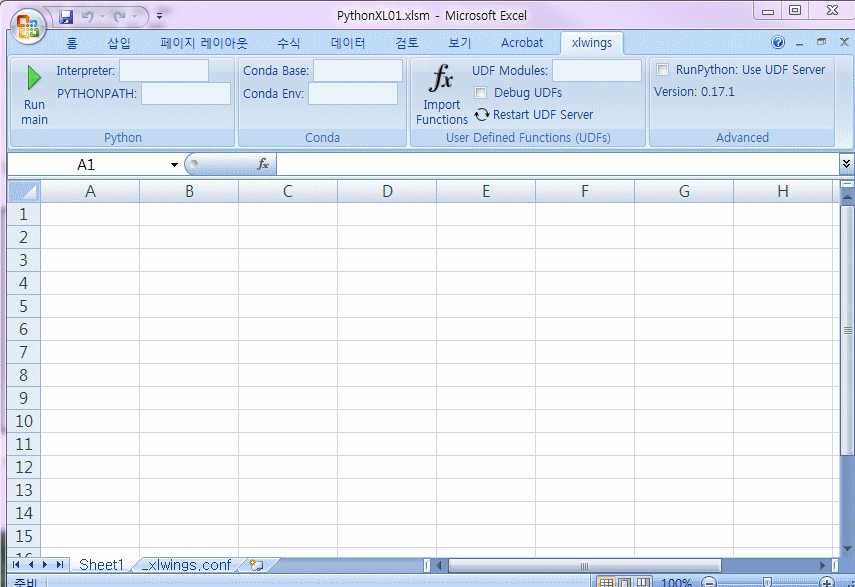Adjust the zoom slider handle

(767, 583)
